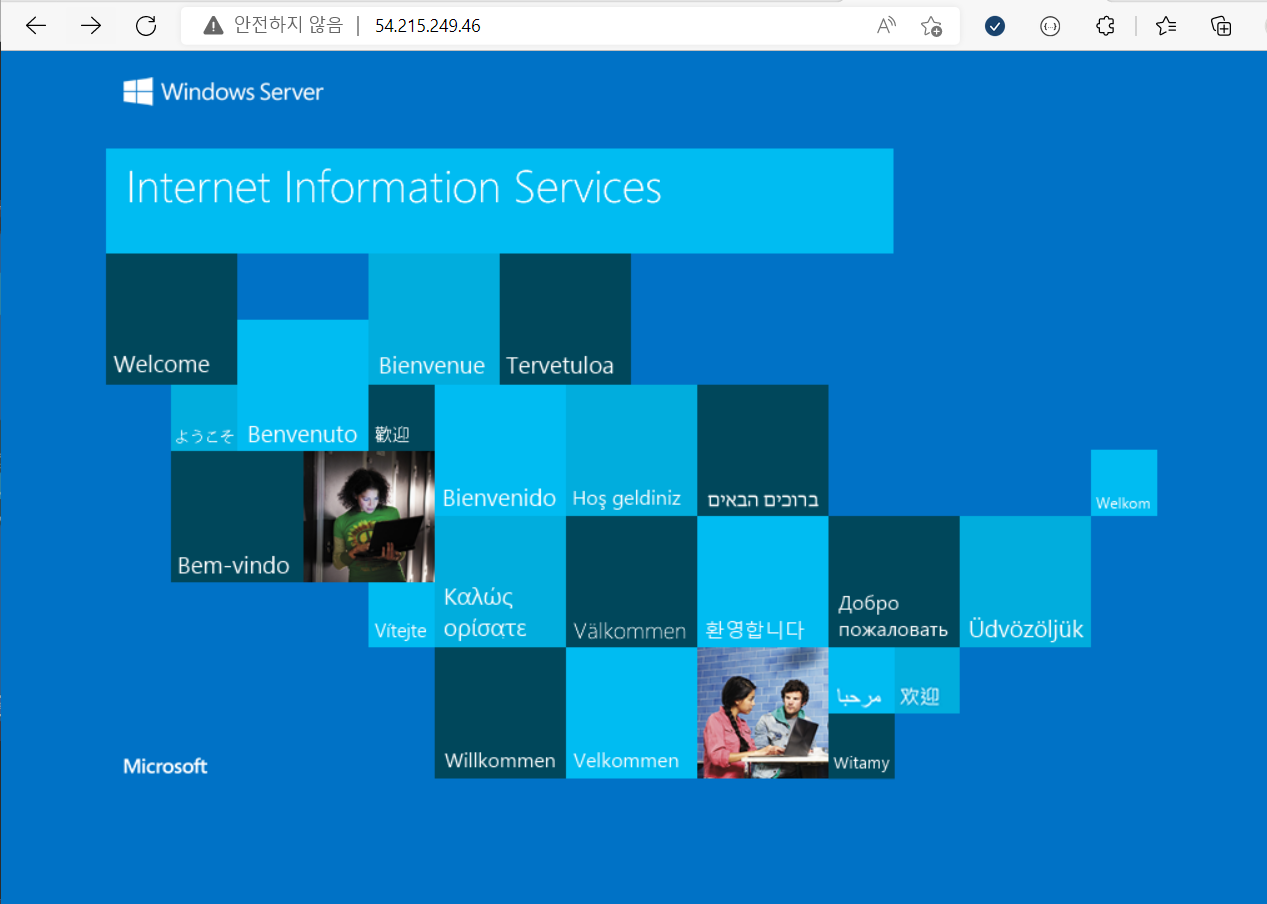This screenshot has height=904, width=1267.
Task: Click the Hebrew ברוכים הבאים tile
Action: pyautogui.click(x=762, y=450)
